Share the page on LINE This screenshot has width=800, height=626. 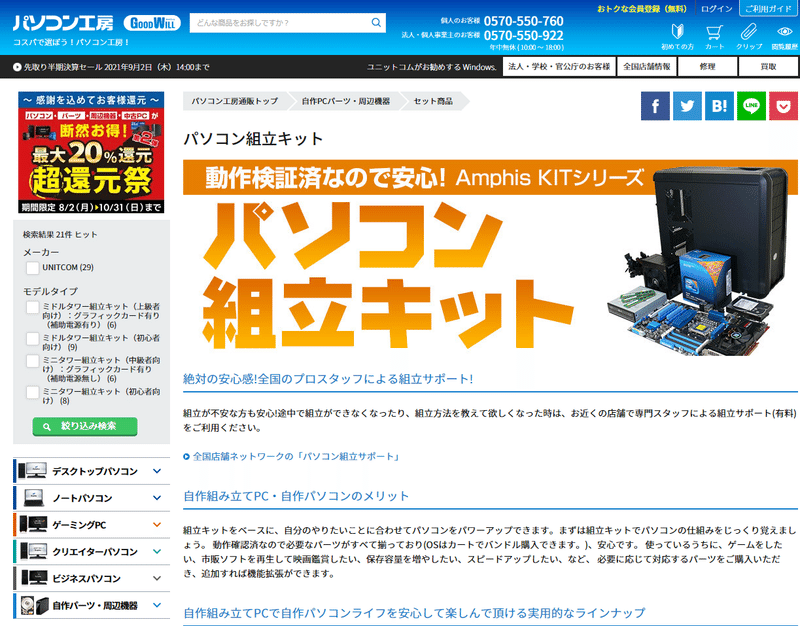[x=752, y=106]
